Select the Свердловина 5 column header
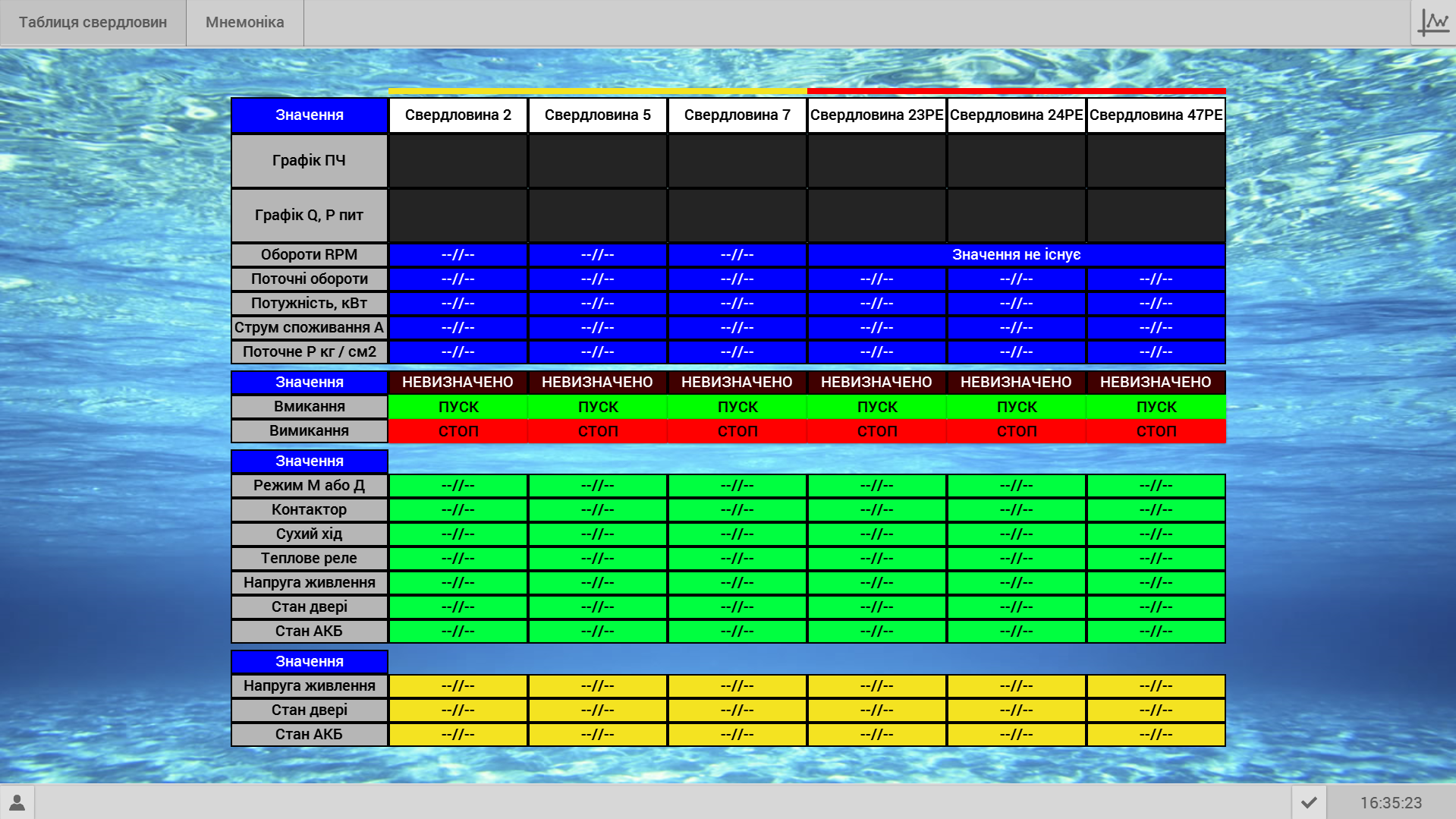This screenshot has width=1456, height=819. [598, 115]
